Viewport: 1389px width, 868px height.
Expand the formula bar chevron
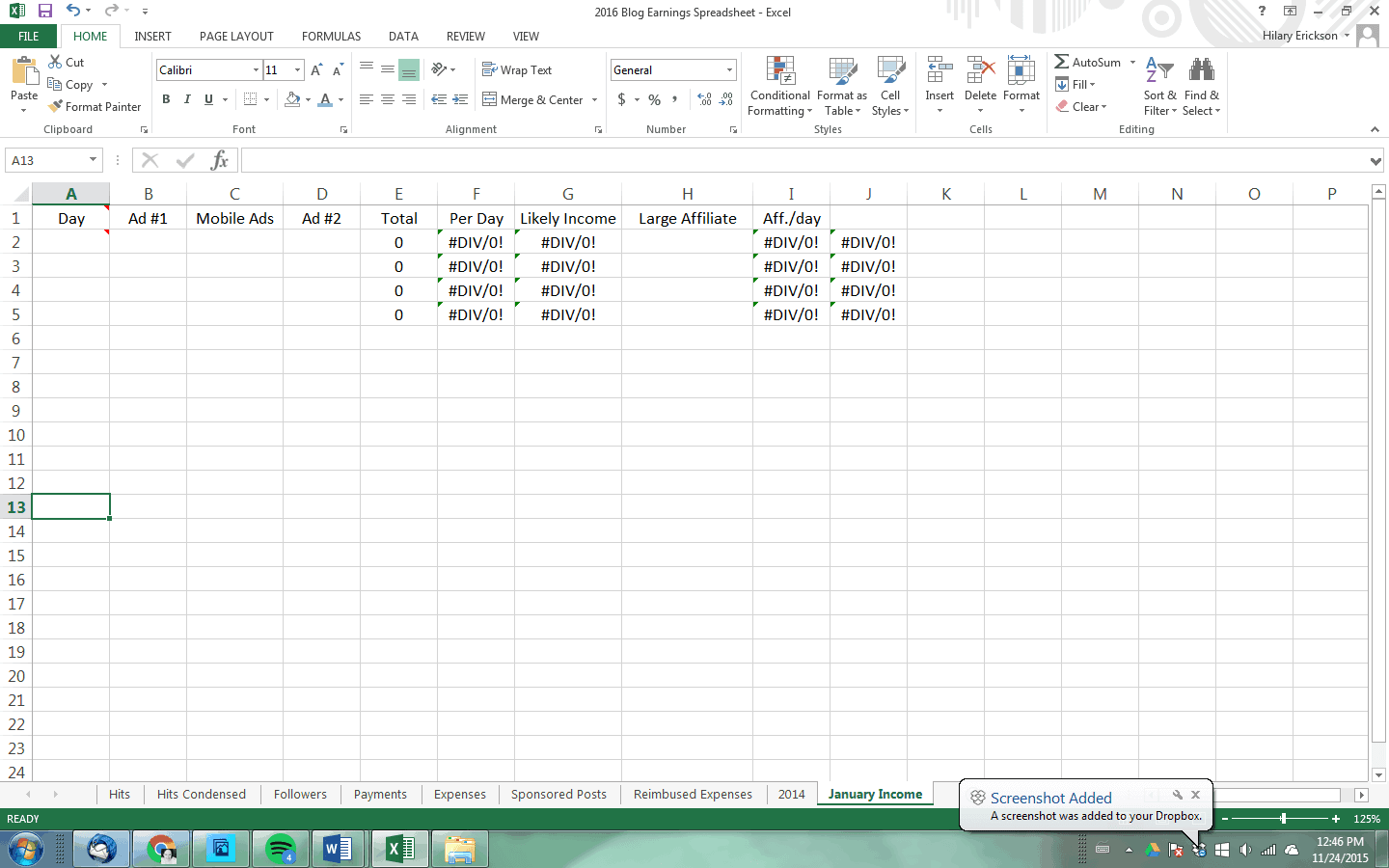pos(1375,161)
